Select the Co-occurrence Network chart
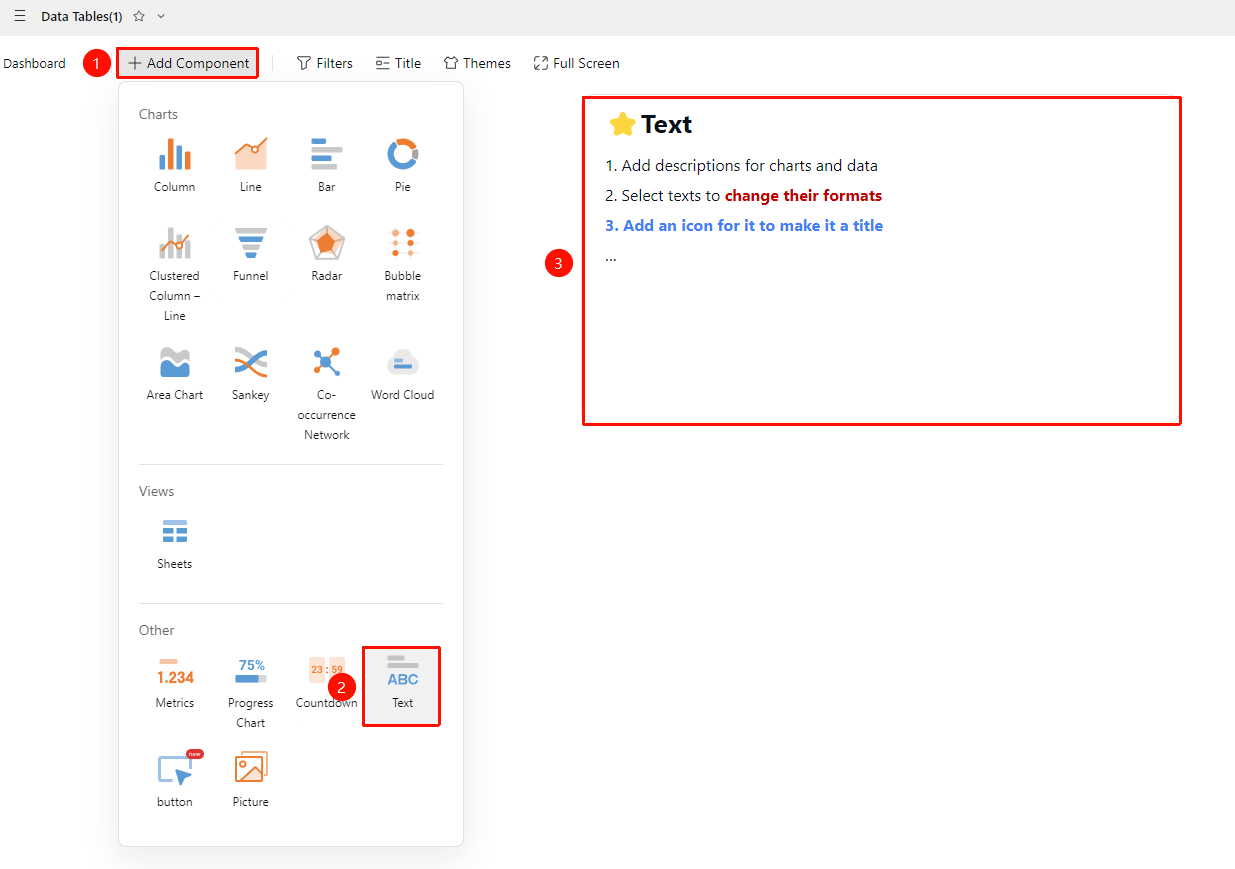This screenshot has width=1235, height=869. tap(327, 392)
